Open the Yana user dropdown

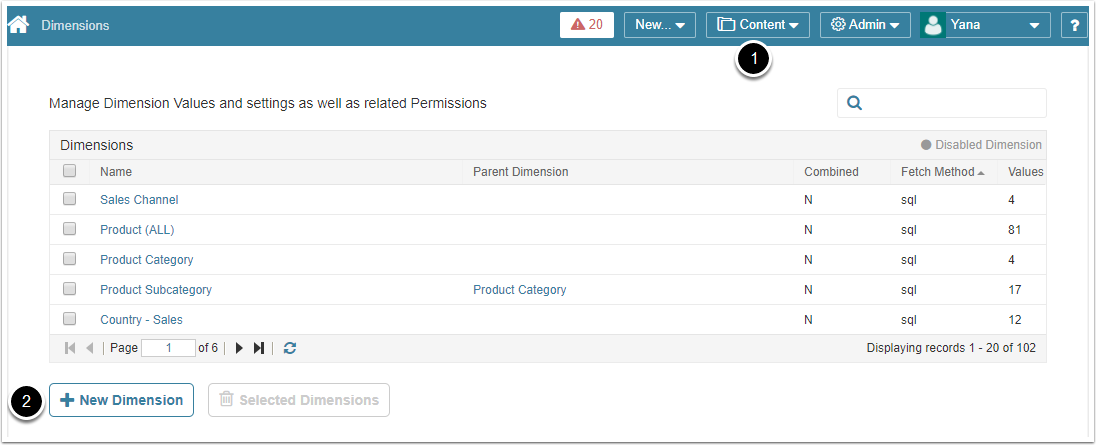(983, 25)
